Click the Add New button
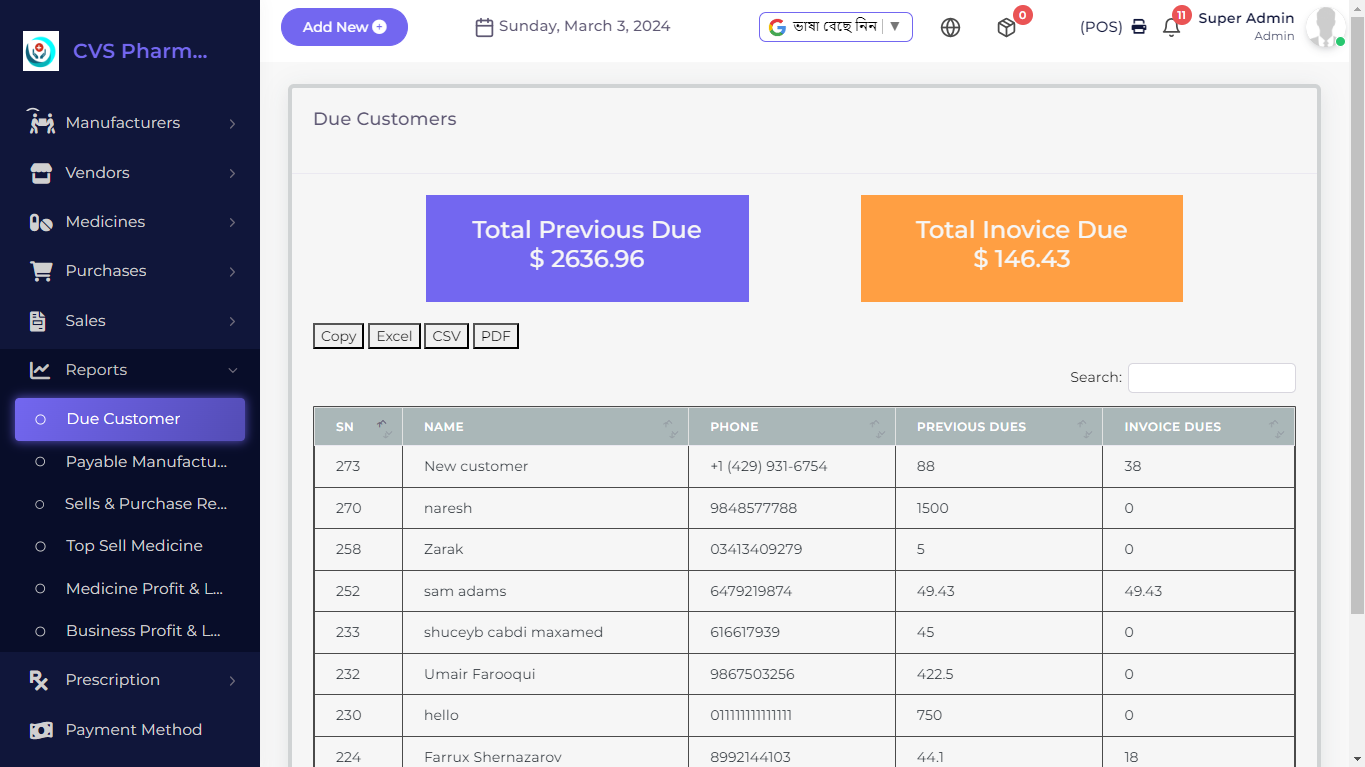This screenshot has height=767, width=1365. [344, 27]
